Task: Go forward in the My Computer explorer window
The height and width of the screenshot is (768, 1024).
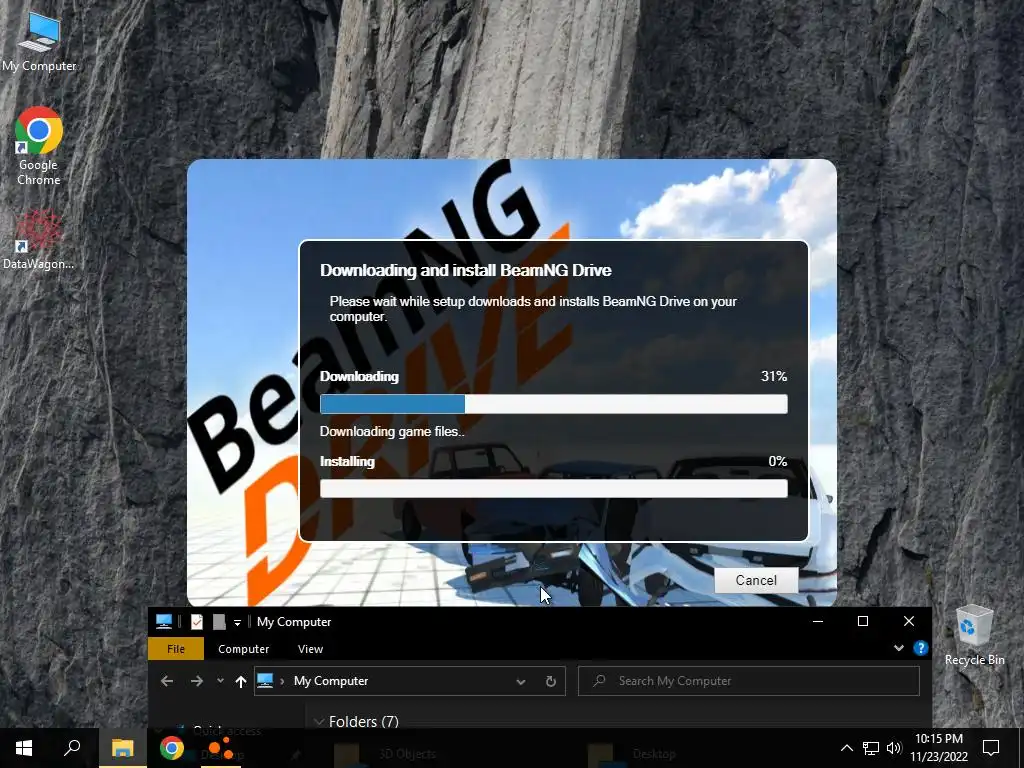Action: (197, 681)
